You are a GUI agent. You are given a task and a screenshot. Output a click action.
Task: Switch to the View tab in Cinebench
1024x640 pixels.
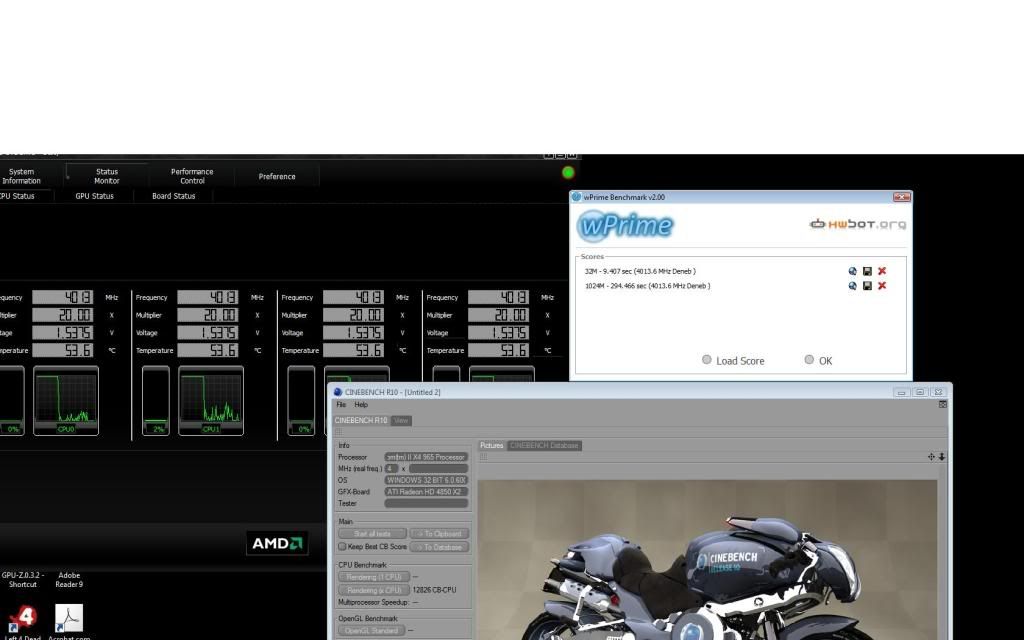tap(401, 421)
